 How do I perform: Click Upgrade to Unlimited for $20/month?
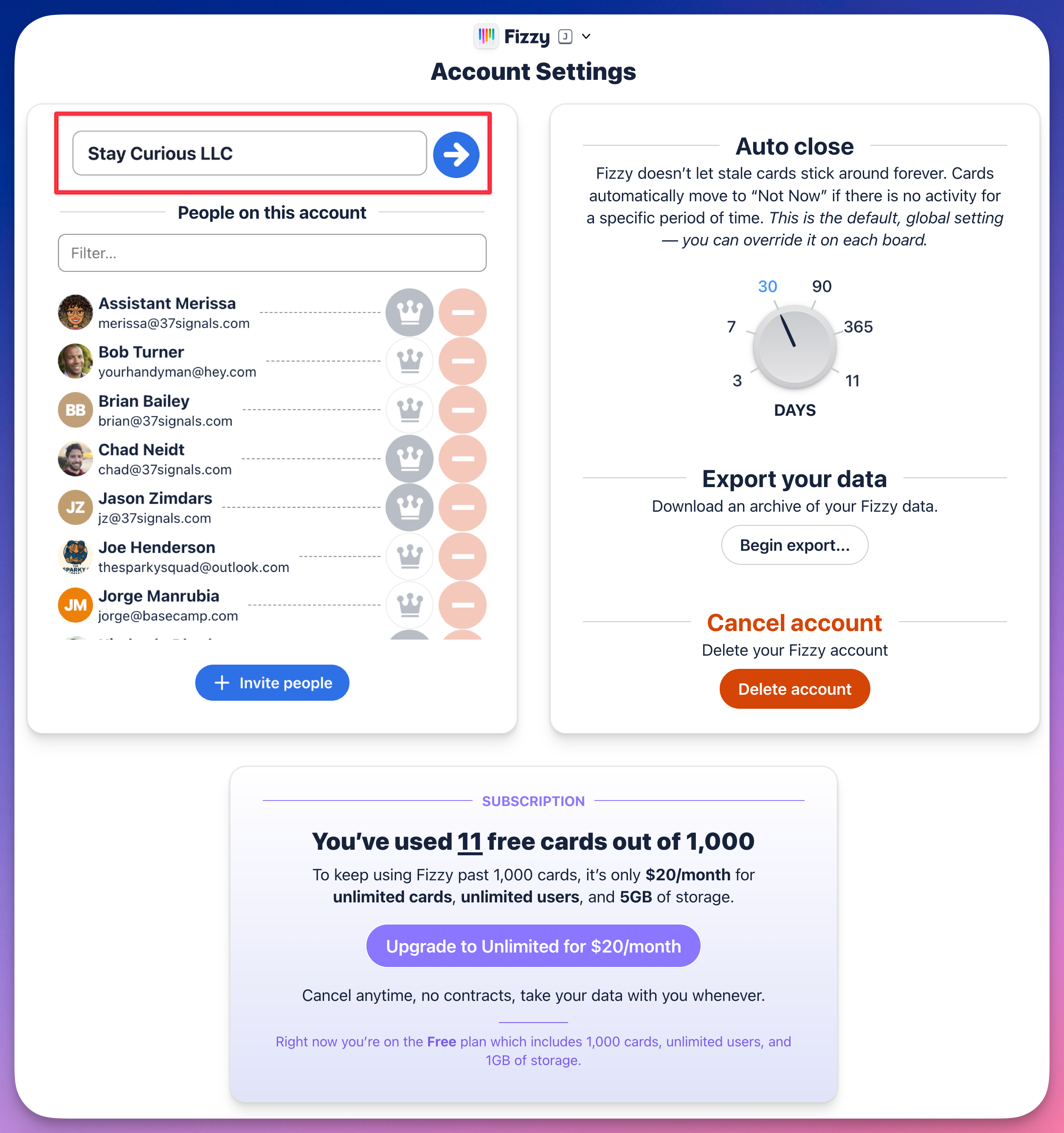533,946
